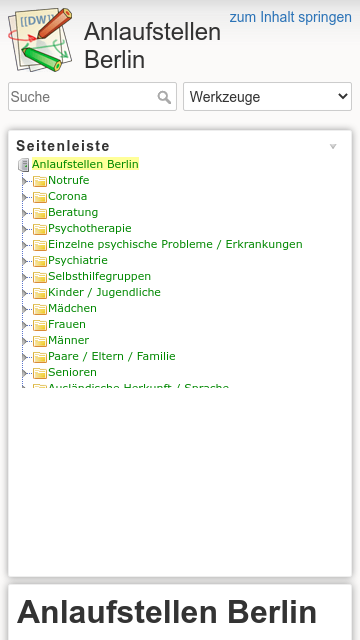Viewport: 360px width, 640px height.
Task: Click the root server icon beside Anlaufstellen Berlin
Action: pyautogui.click(x=24, y=164)
